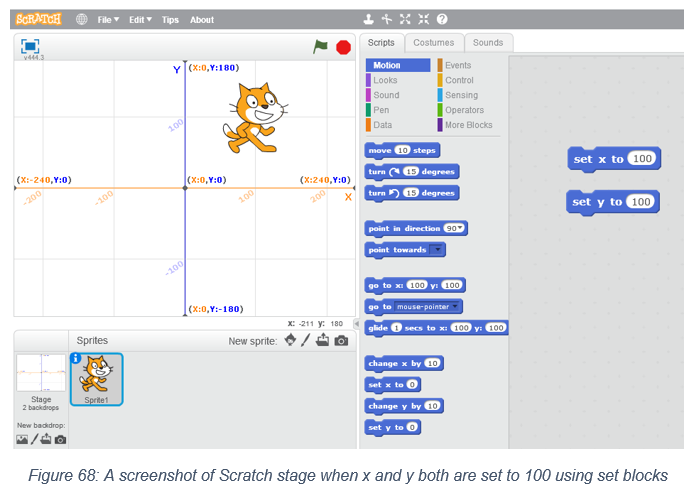The image size is (693, 492).
Task: New sprite from camera icon
Action: tap(341, 341)
